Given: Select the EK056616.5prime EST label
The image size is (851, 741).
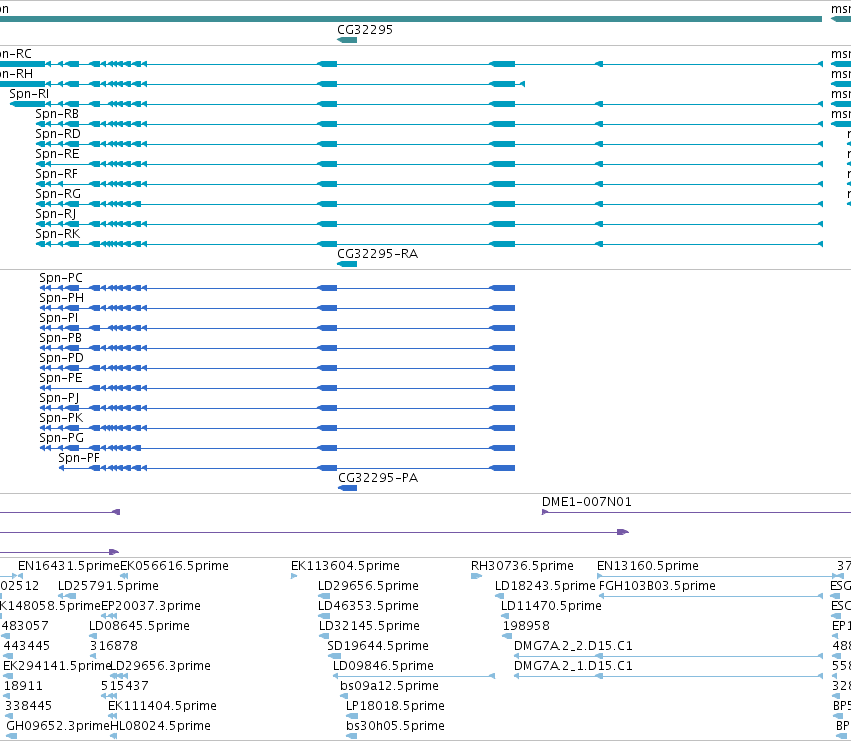Looking at the screenshot, I should pos(174,566).
